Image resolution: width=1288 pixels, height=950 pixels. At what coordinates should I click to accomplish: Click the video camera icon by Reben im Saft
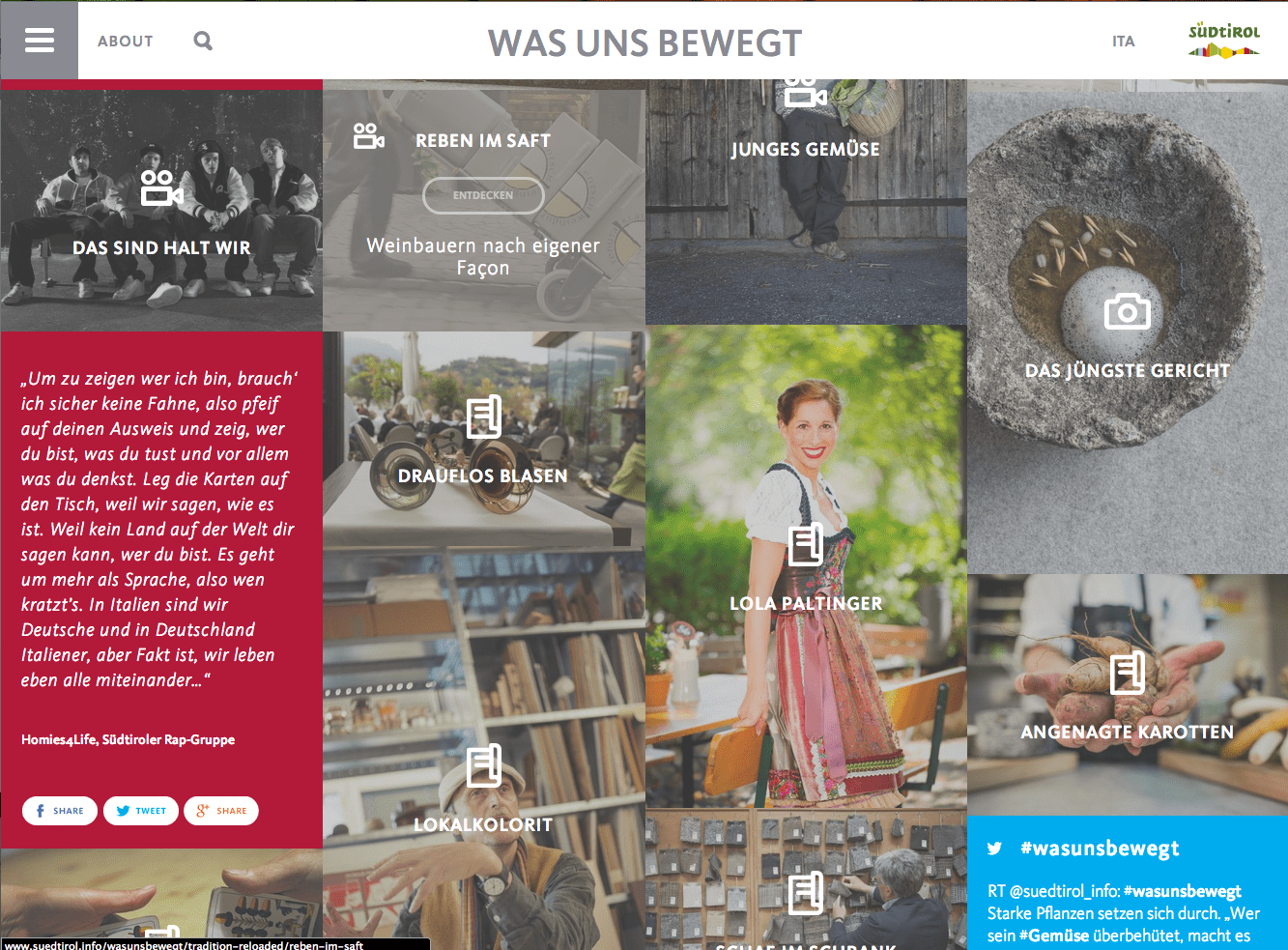click(x=369, y=136)
